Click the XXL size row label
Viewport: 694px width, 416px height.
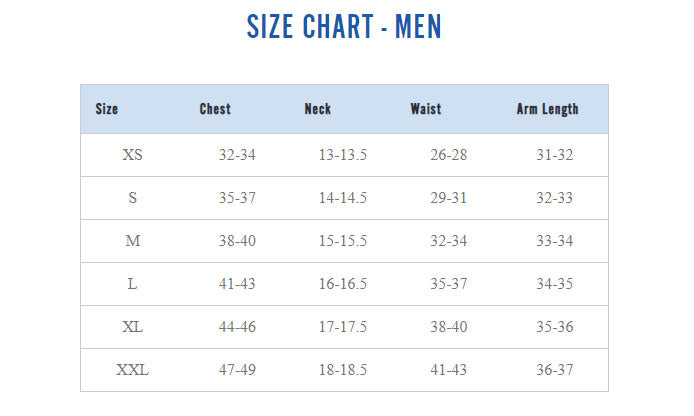pos(132,370)
